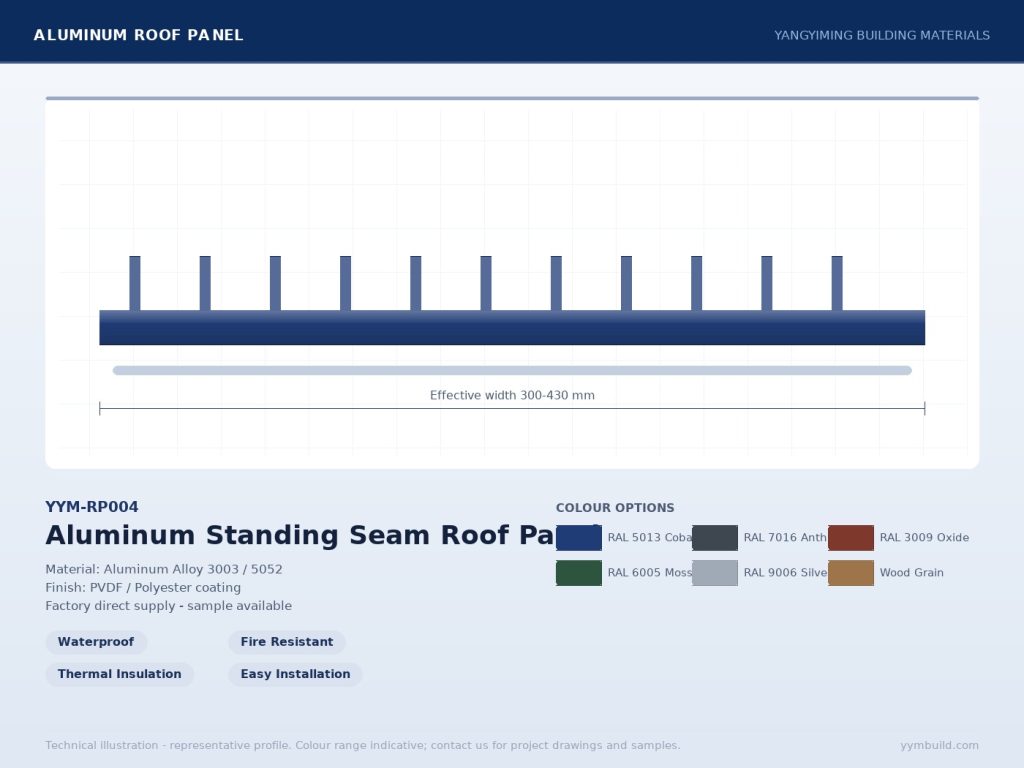Click the Finish: PVDF / Polyester coating line
Image resolution: width=1024 pixels, height=768 pixels.
(143, 588)
